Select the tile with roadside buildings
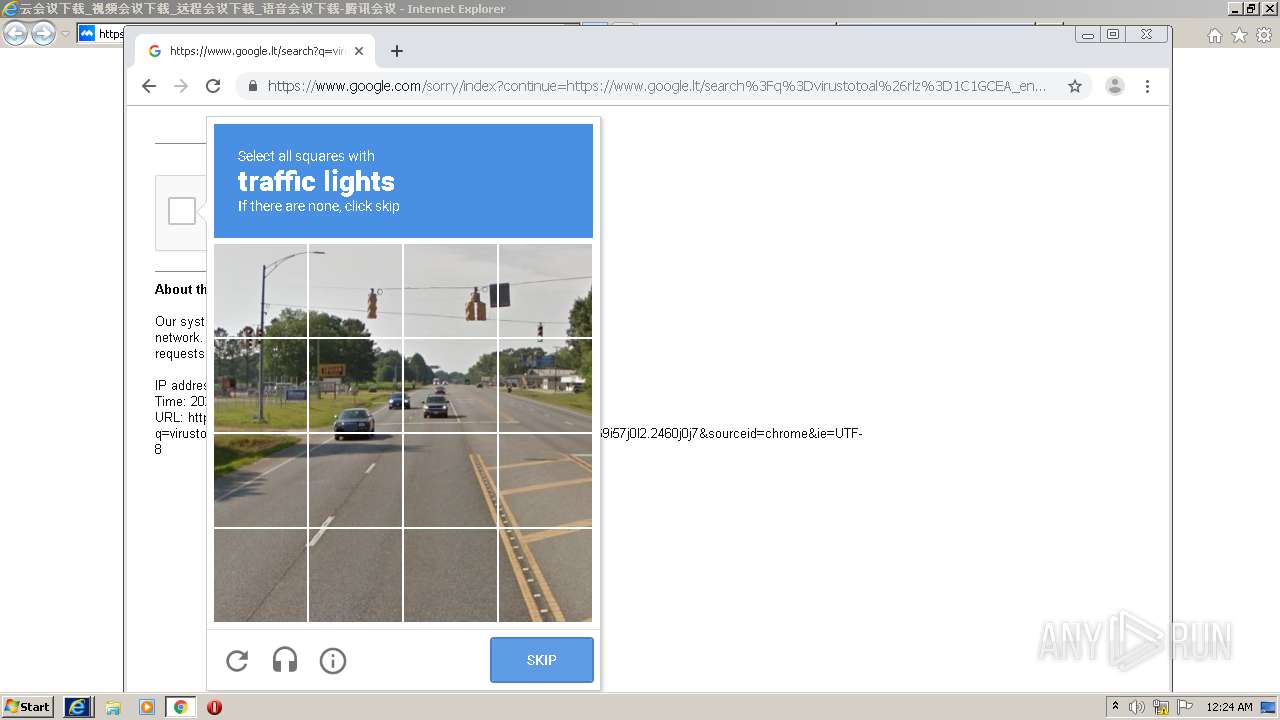Viewport: 1280px width, 720px height. tap(545, 385)
